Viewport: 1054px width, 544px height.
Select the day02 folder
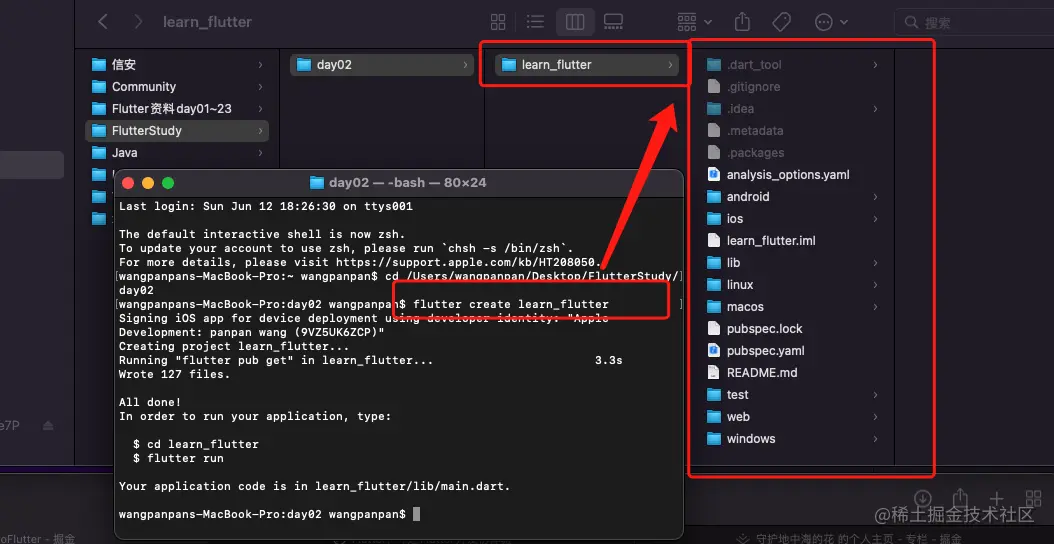(382, 65)
